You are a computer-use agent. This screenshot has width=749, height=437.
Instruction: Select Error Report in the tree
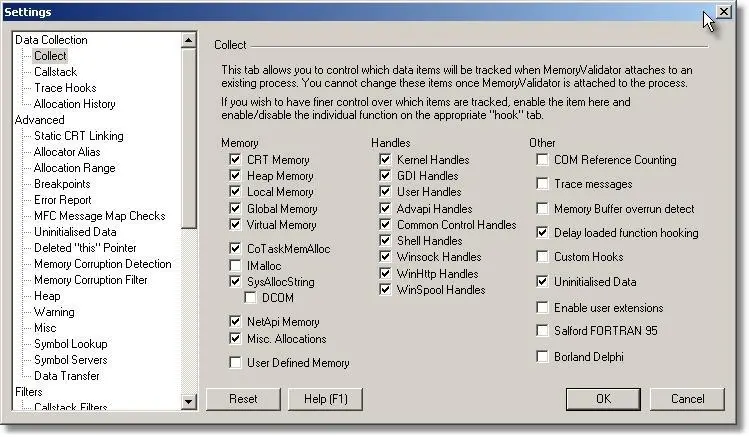(63, 200)
